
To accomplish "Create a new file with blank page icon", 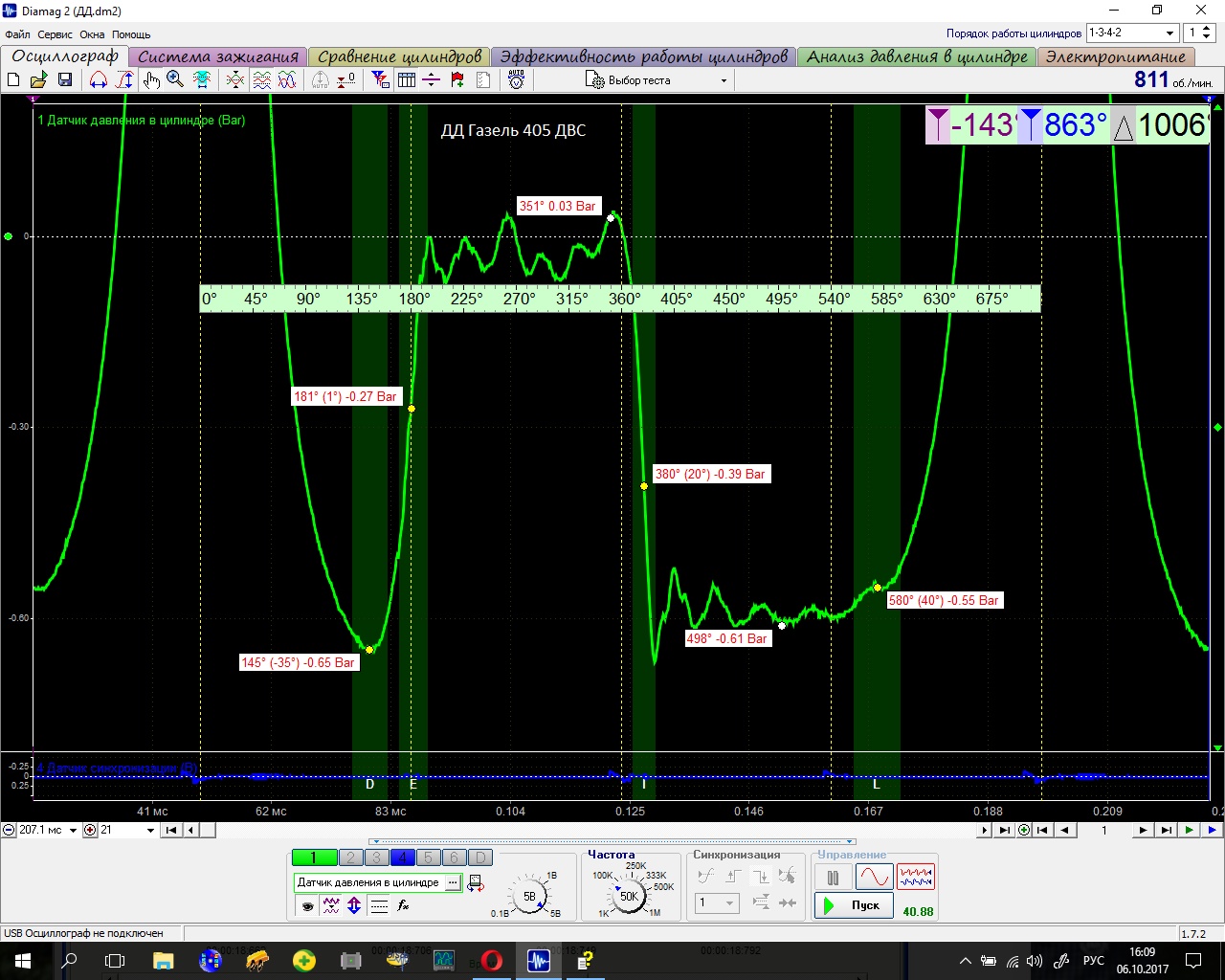I will coord(13,79).
